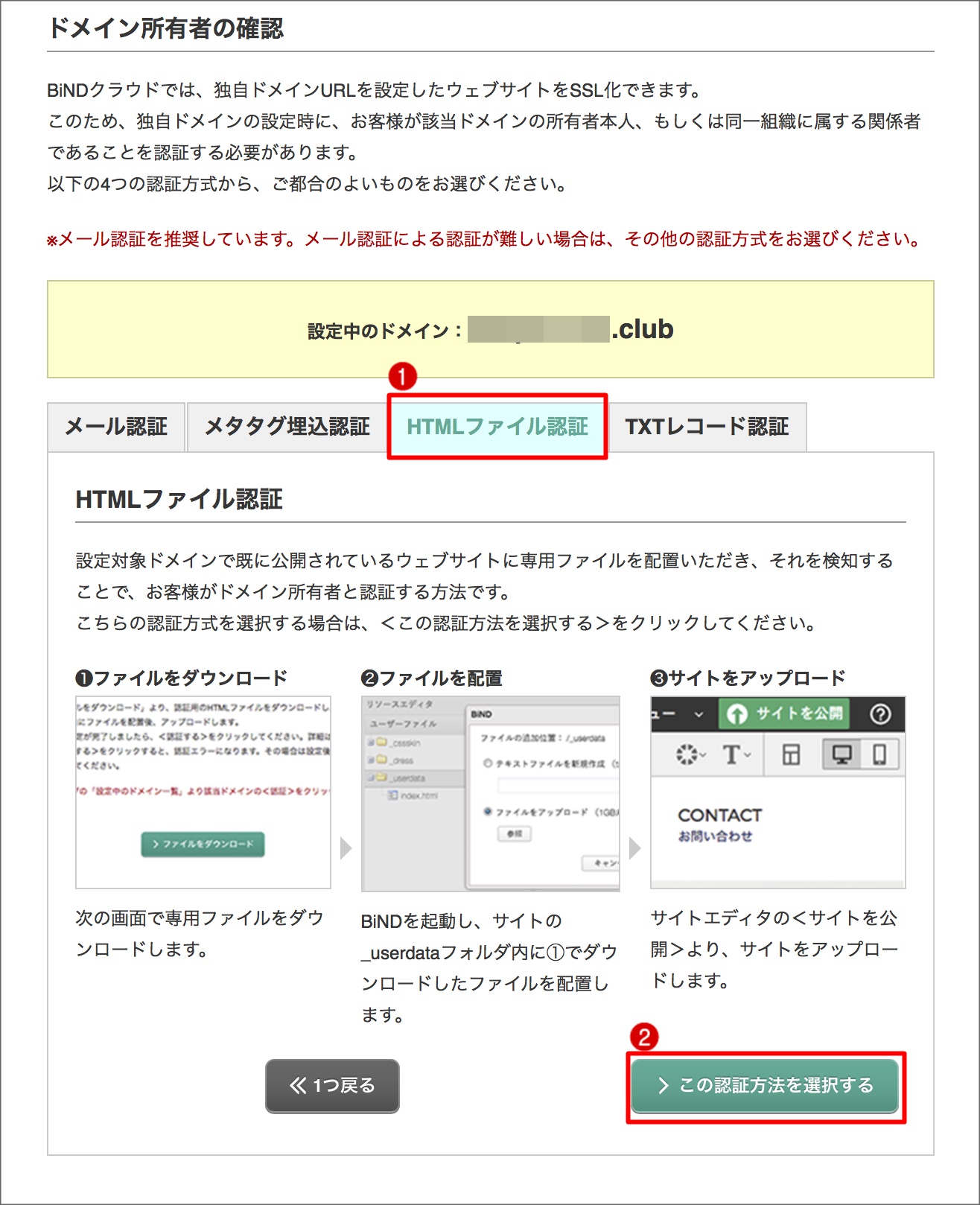
Task: Click the サイトエディタの＜サイトを公開＞ caption
Action: coord(774,950)
